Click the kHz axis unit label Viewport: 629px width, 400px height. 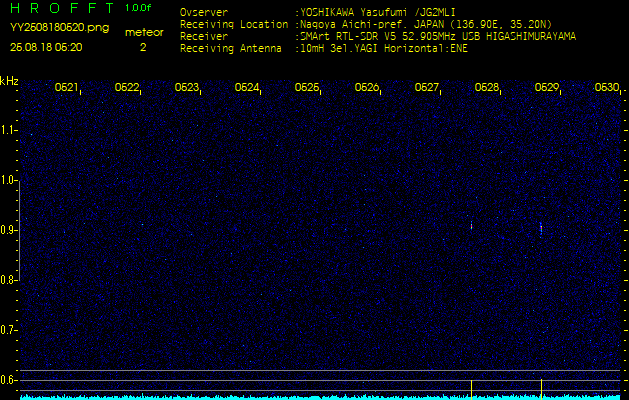click(x=9, y=81)
